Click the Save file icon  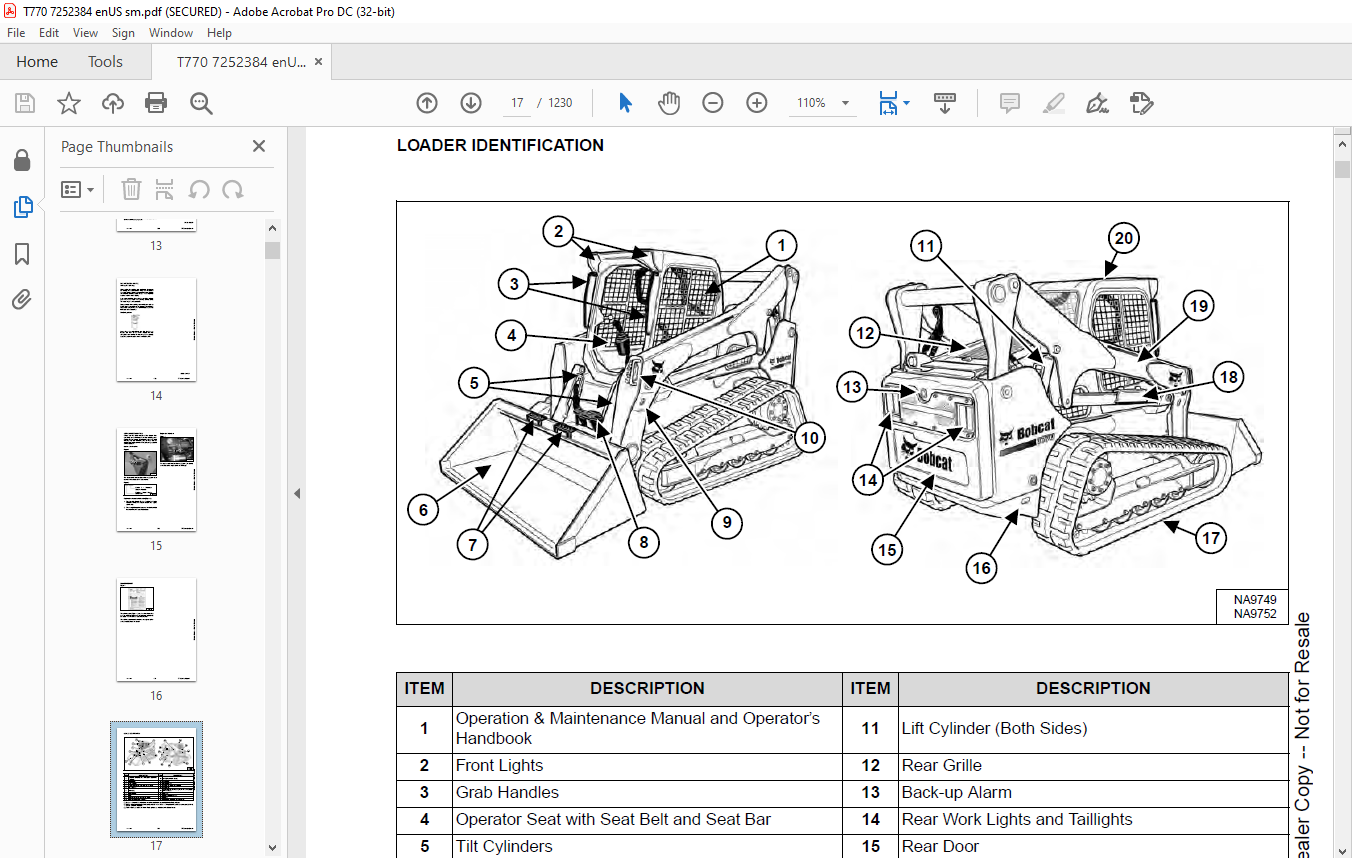click(25, 103)
